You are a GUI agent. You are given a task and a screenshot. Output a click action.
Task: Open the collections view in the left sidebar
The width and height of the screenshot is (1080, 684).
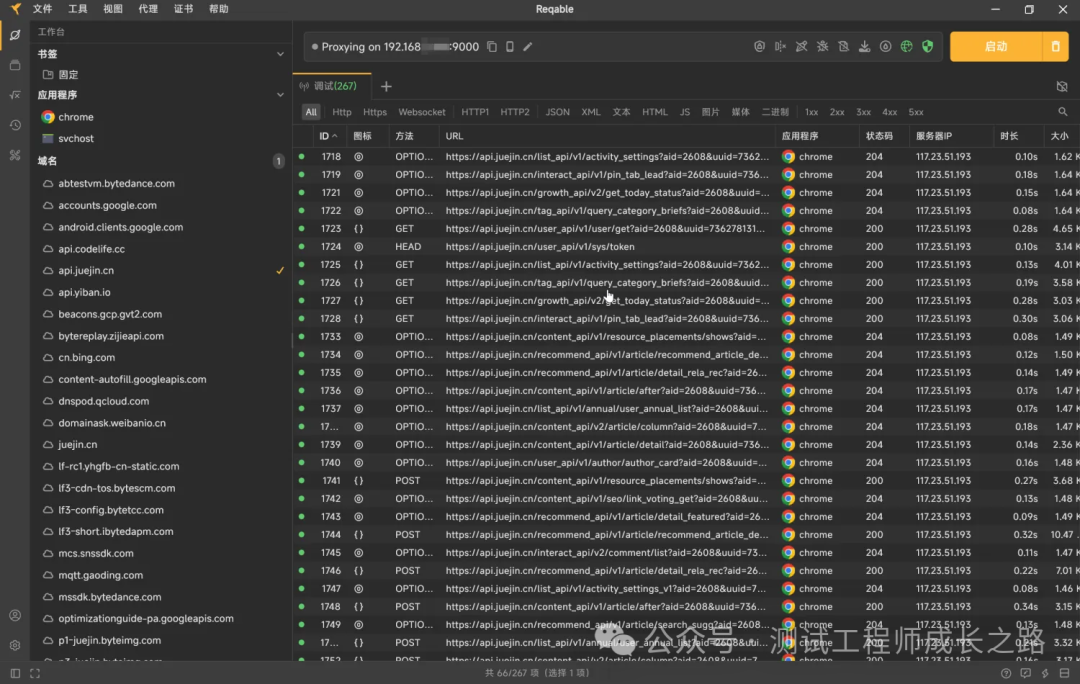15,65
